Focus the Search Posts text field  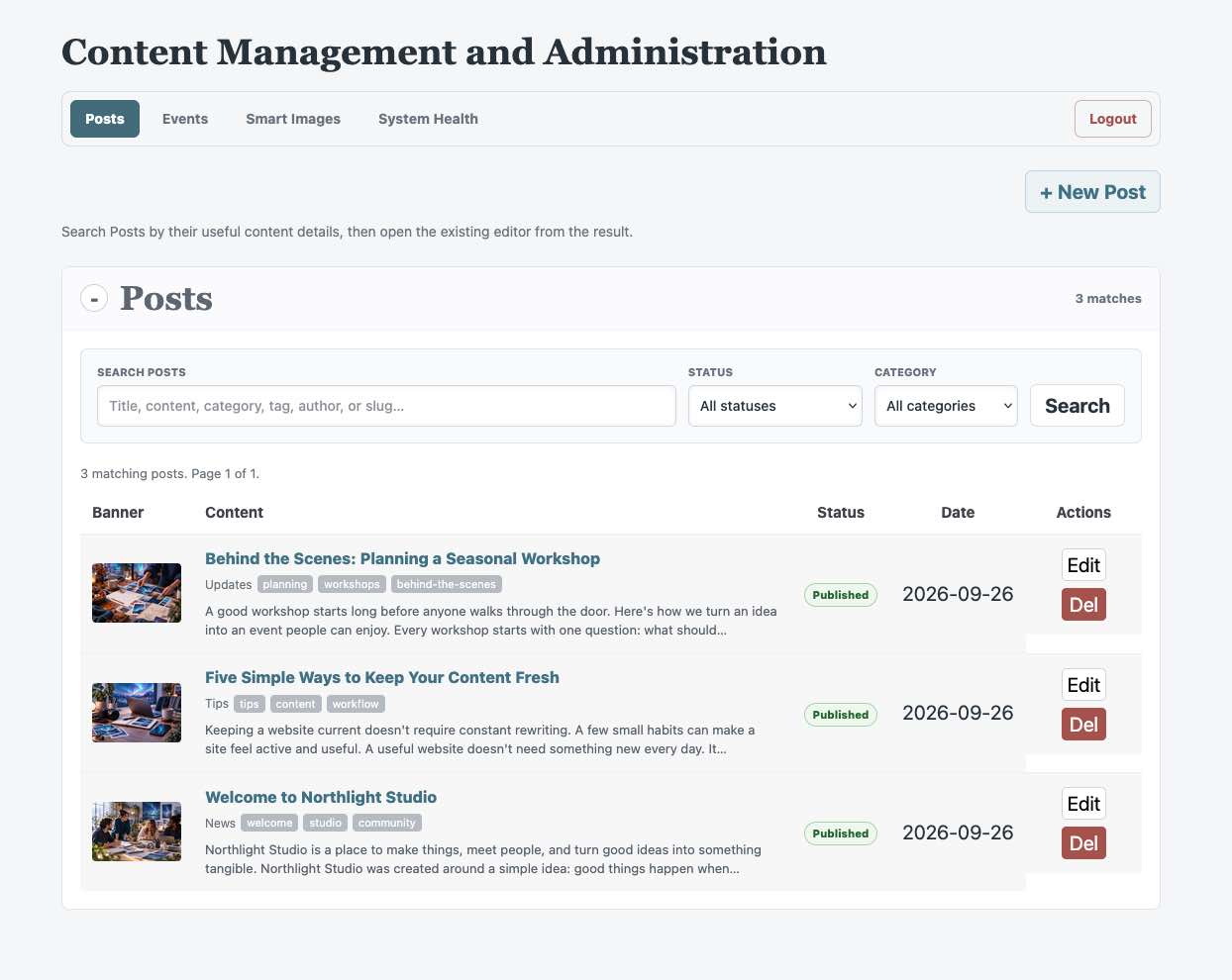point(386,406)
